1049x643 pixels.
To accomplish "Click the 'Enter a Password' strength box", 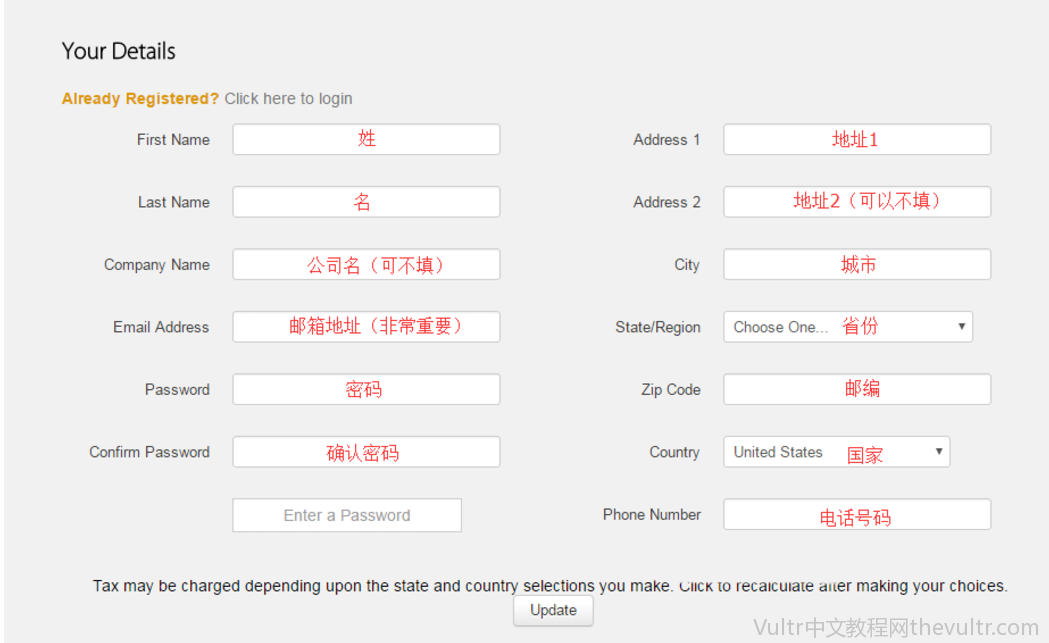I will [347, 516].
